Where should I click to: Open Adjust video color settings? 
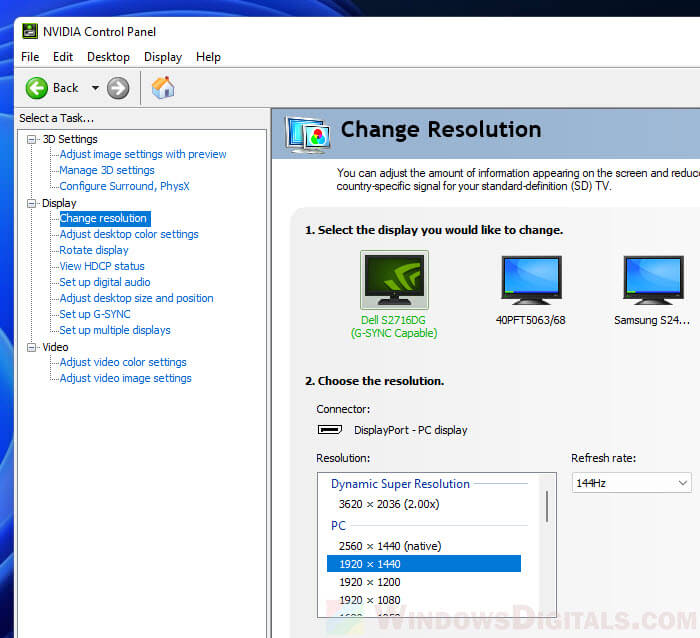[123, 362]
